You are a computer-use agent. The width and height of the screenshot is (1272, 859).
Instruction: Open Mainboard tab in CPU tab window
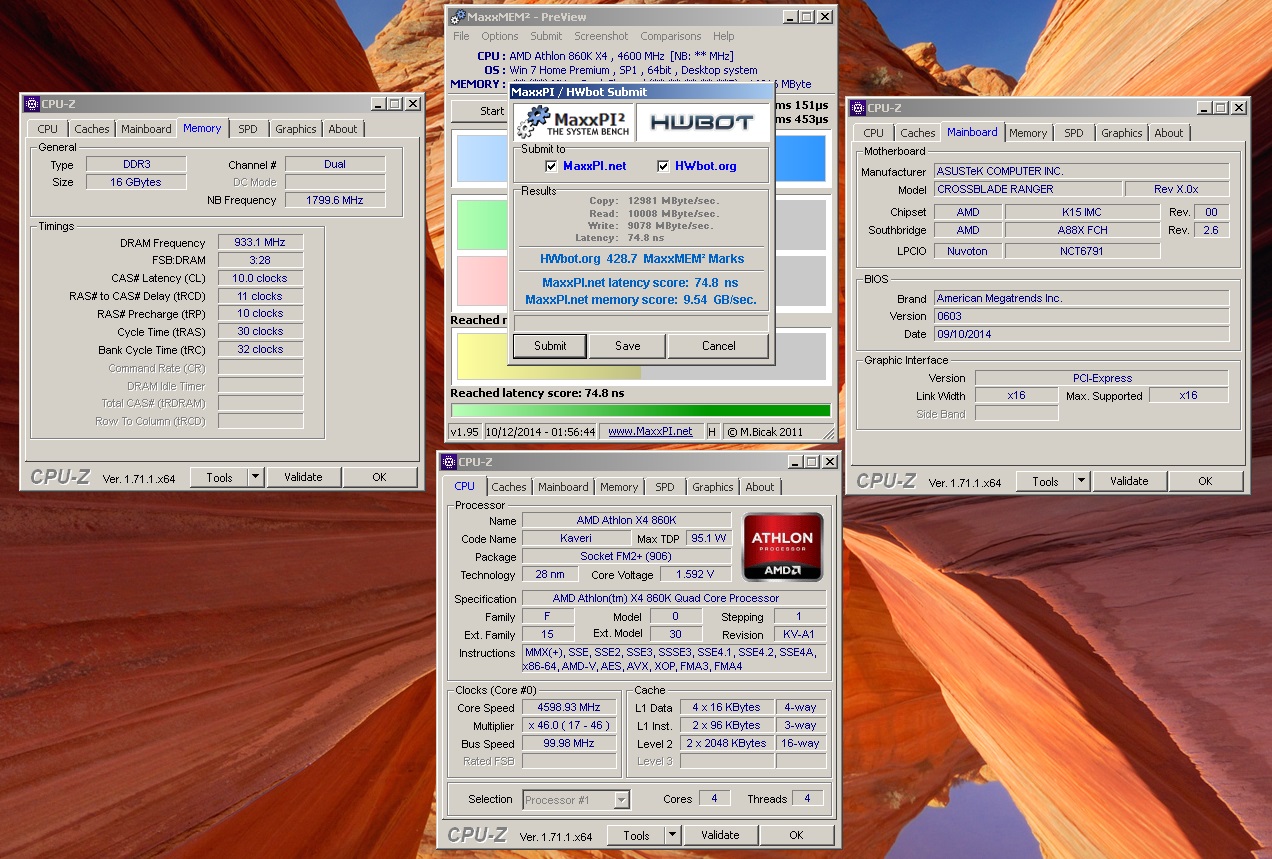(x=563, y=487)
